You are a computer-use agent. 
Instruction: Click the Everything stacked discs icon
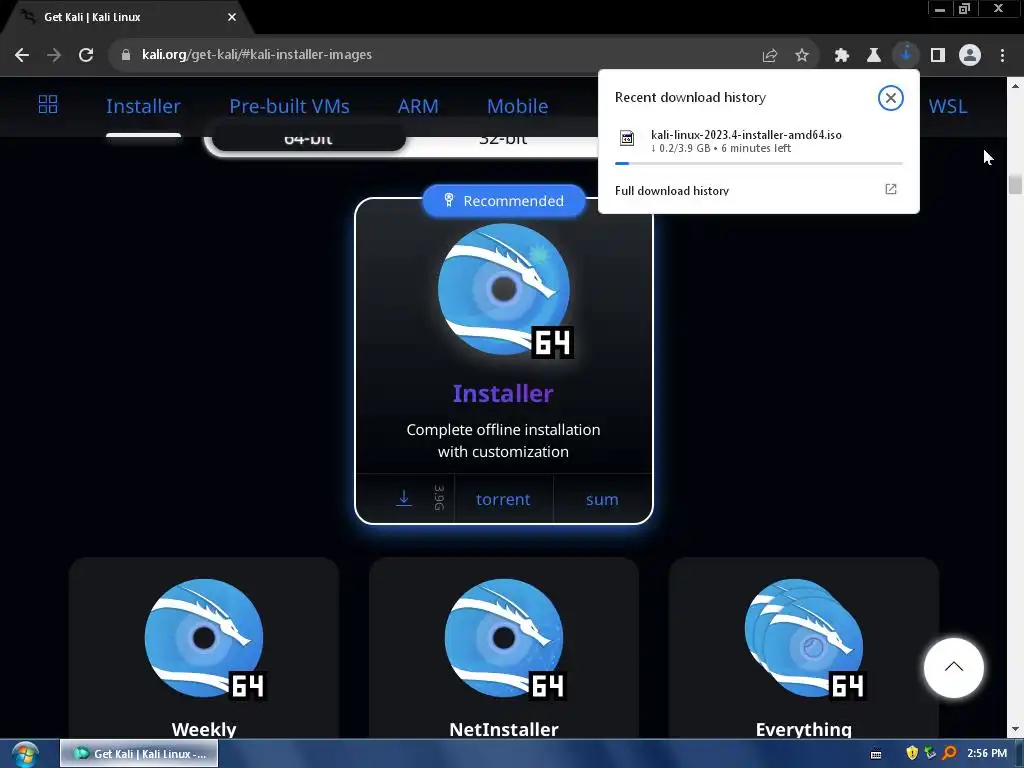pyautogui.click(x=804, y=639)
